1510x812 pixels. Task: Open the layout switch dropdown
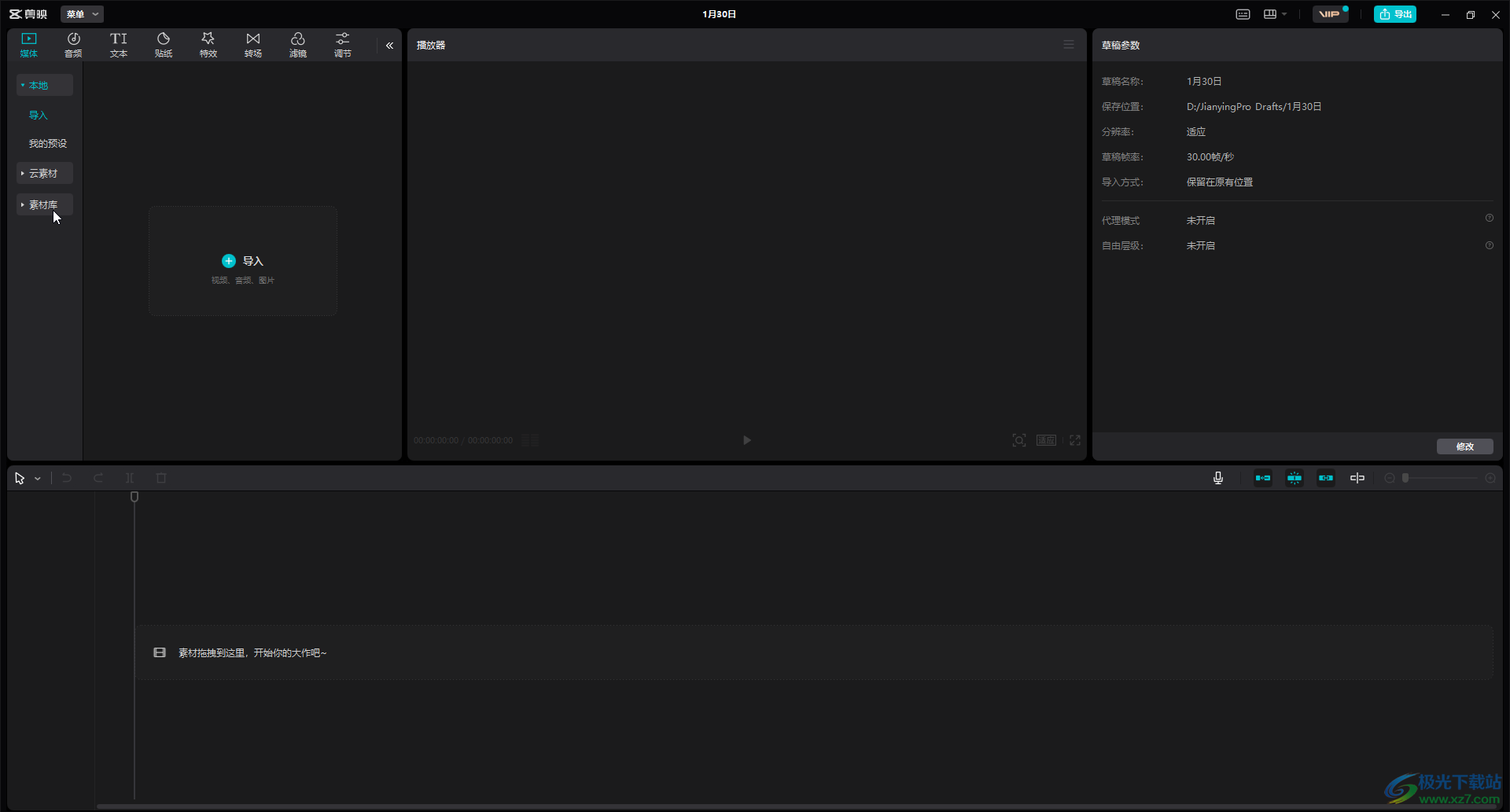tap(1275, 14)
